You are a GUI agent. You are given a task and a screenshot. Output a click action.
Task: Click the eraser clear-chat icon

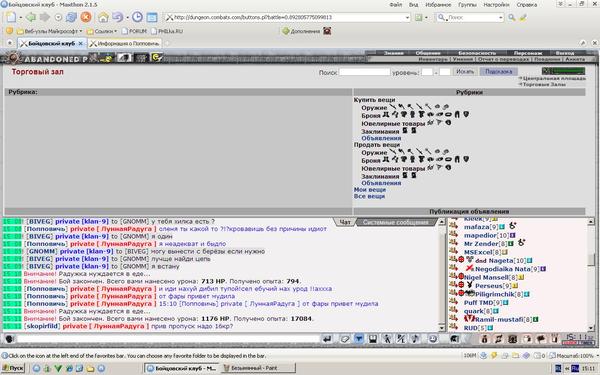[345, 339]
